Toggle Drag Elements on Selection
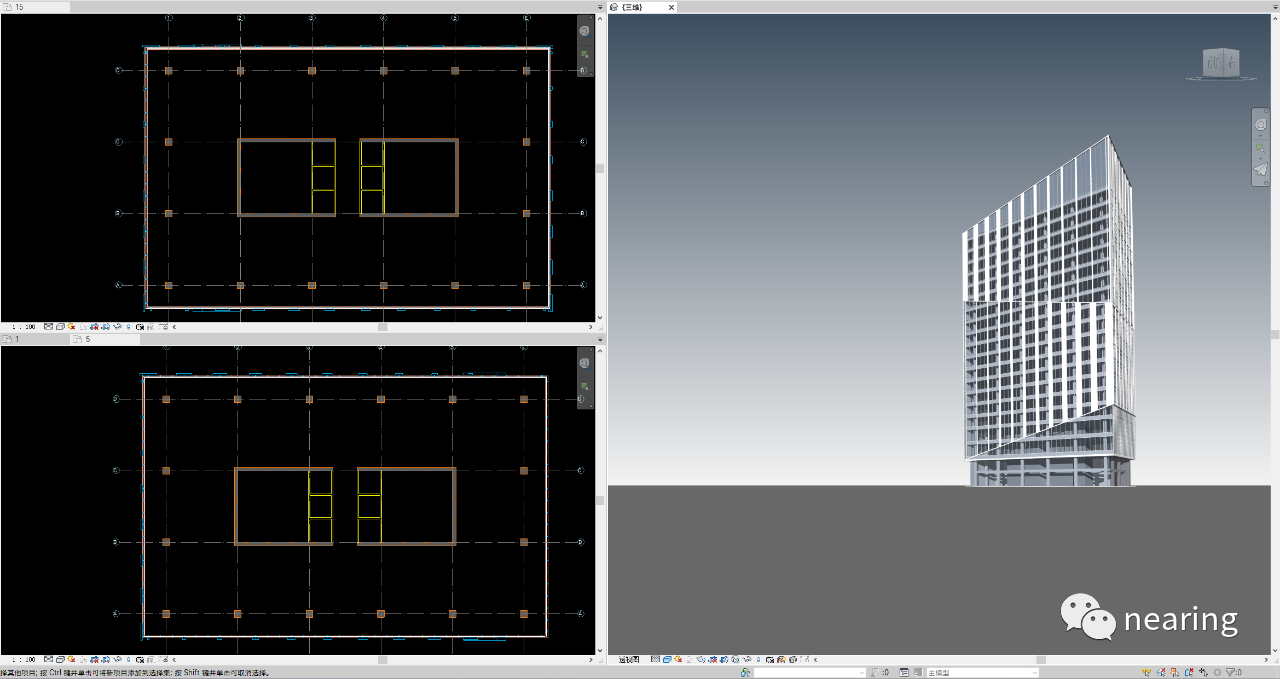1280x679 pixels. [x=1203, y=672]
